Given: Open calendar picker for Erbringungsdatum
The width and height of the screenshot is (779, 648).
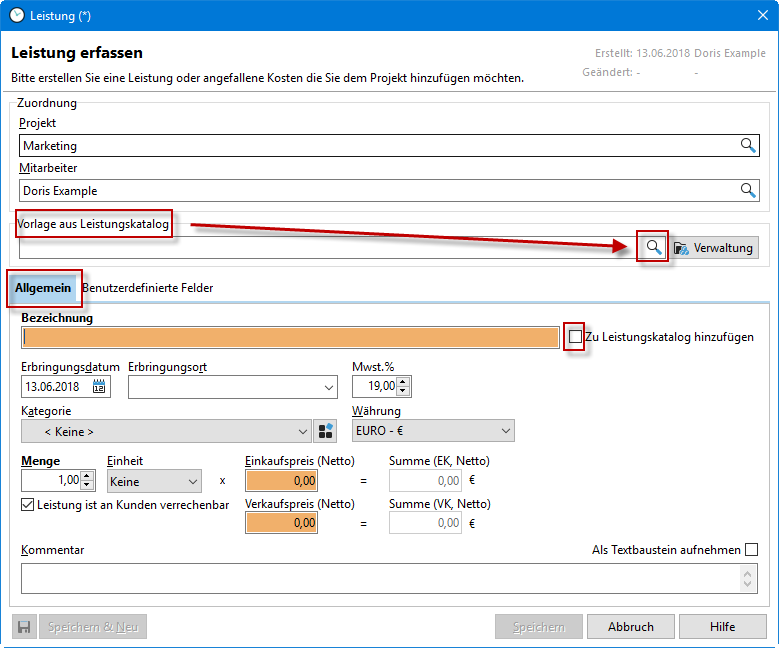Looking at the screenshot, I should click(100, 387).
